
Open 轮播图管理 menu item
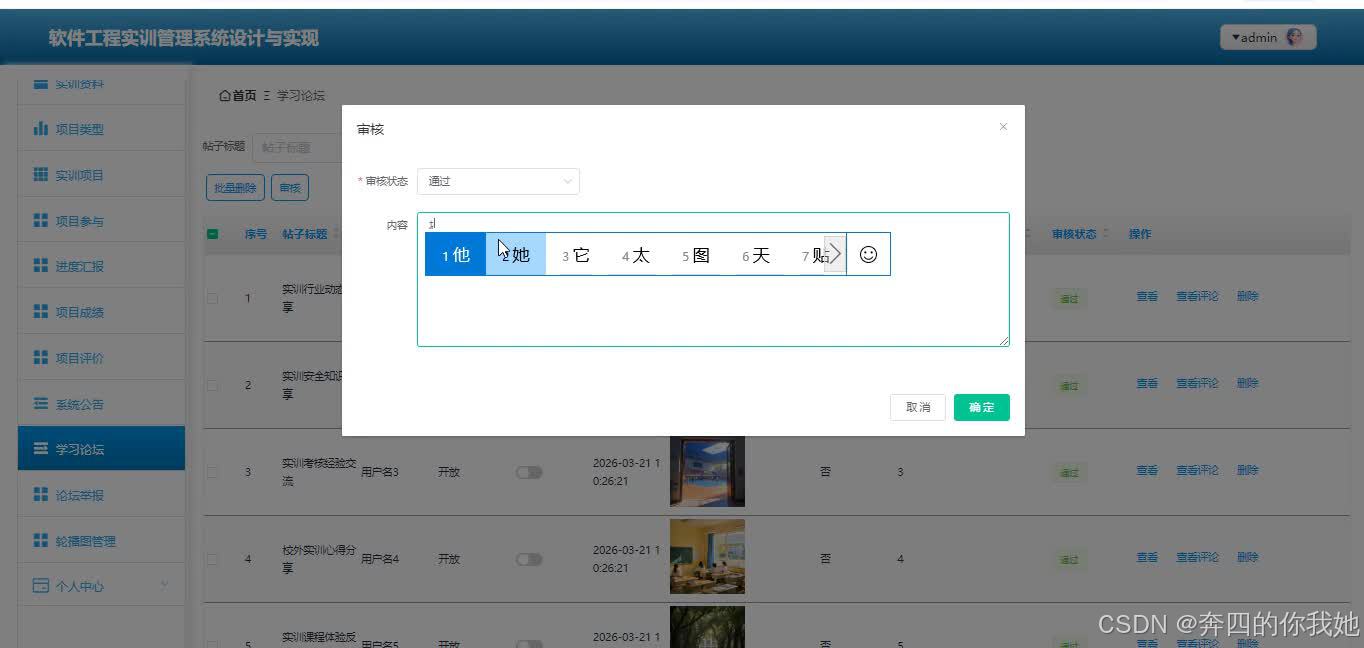pyautogui.click(x=101, y=541)
